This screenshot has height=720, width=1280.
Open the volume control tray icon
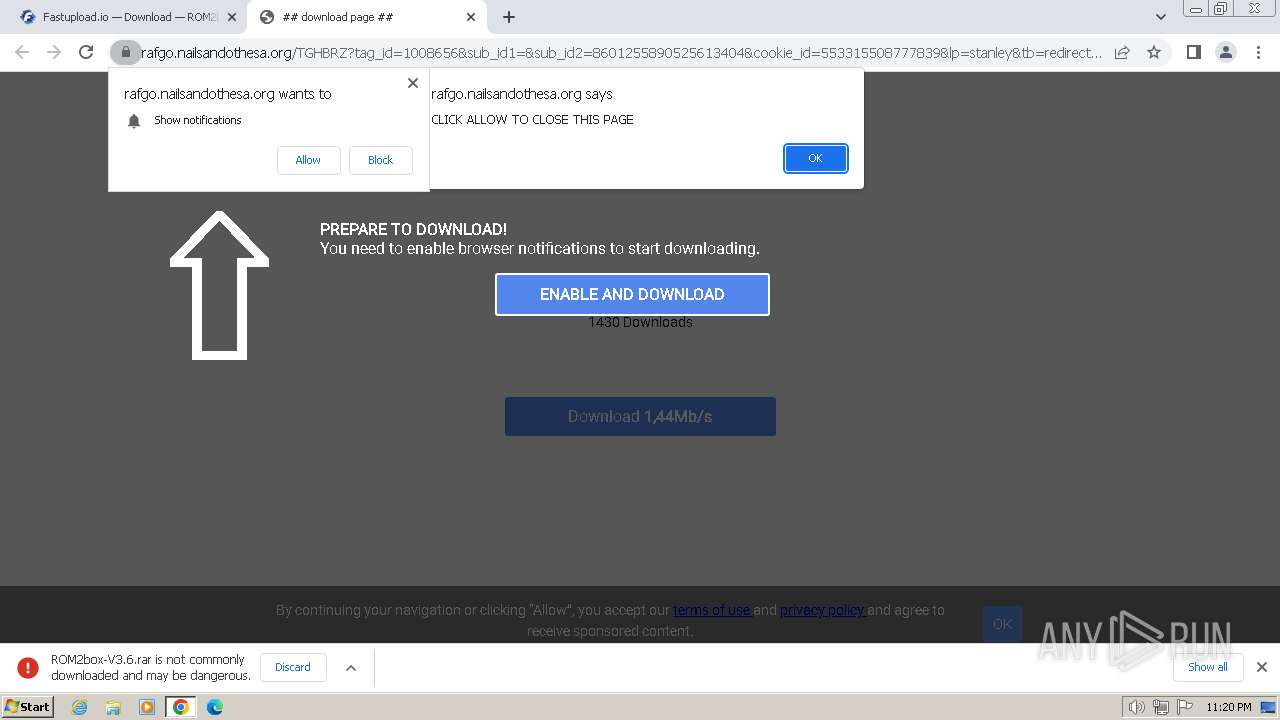click(1136, 707)
